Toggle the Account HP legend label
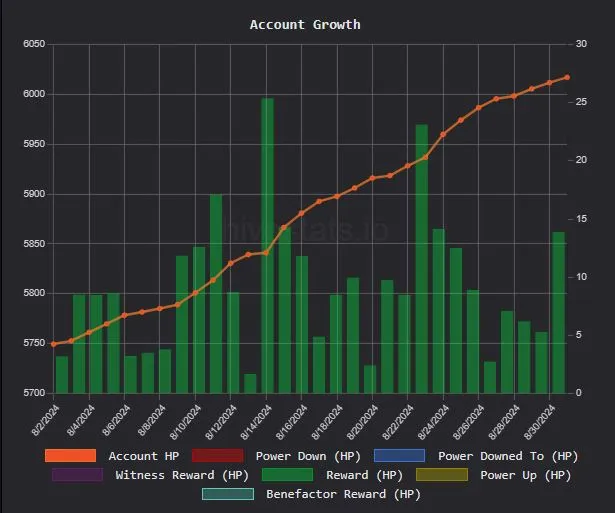This screenshot has height=513, width=615. point(144,456)
